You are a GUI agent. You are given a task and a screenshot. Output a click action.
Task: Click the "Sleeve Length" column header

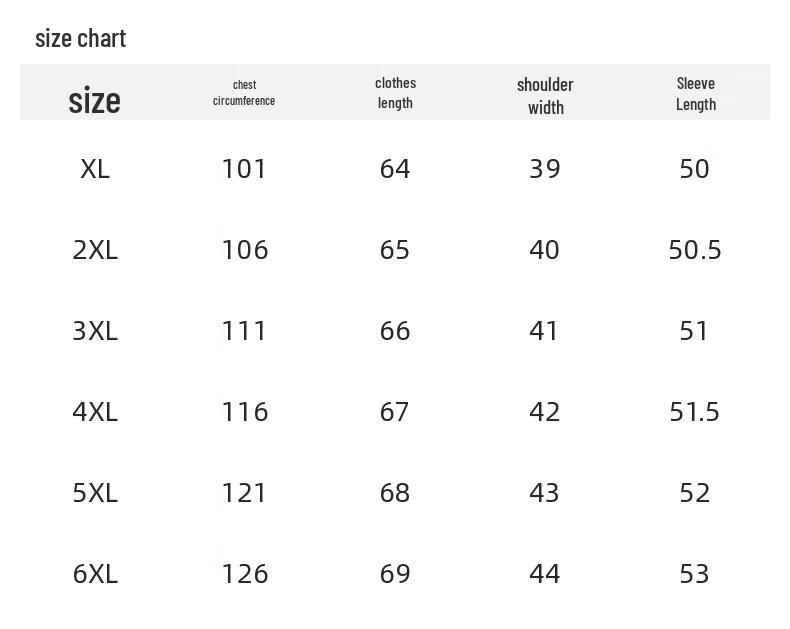tap(695, 93)
